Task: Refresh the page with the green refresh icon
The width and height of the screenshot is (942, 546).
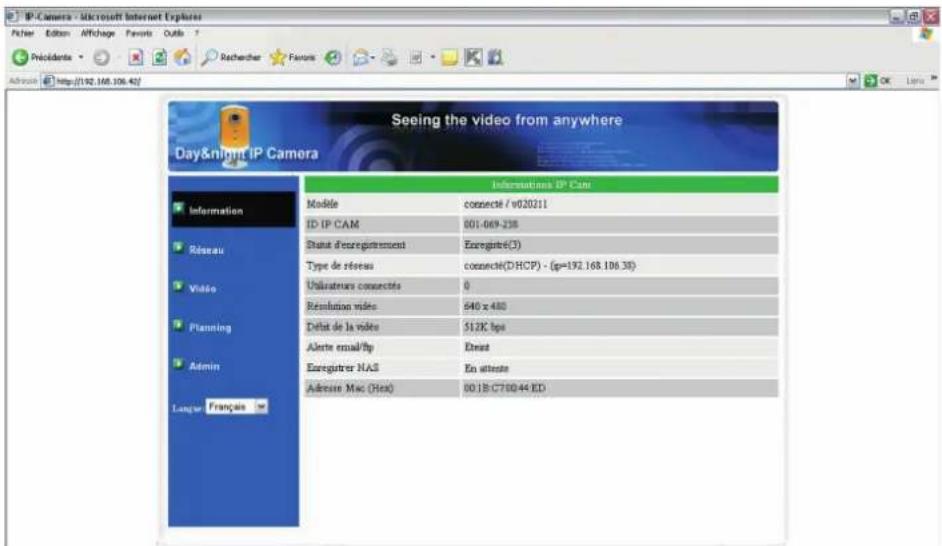Action: tap(159, 58)
